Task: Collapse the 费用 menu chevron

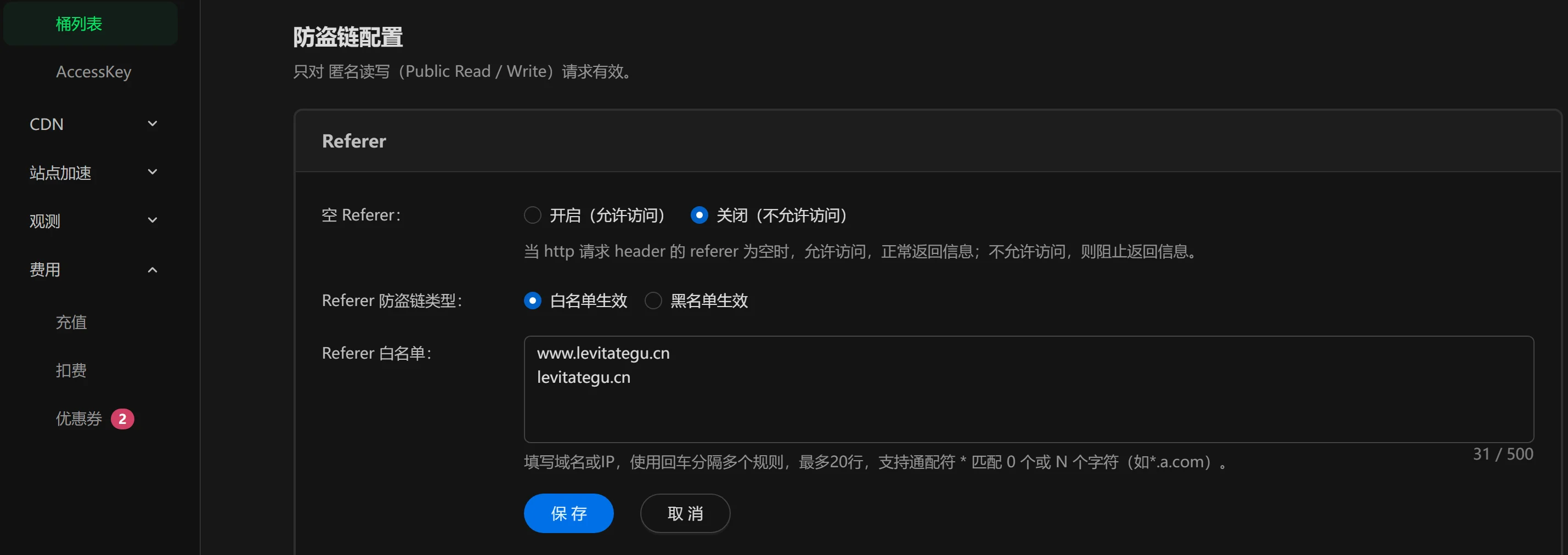Action: (x=153, y=270)
